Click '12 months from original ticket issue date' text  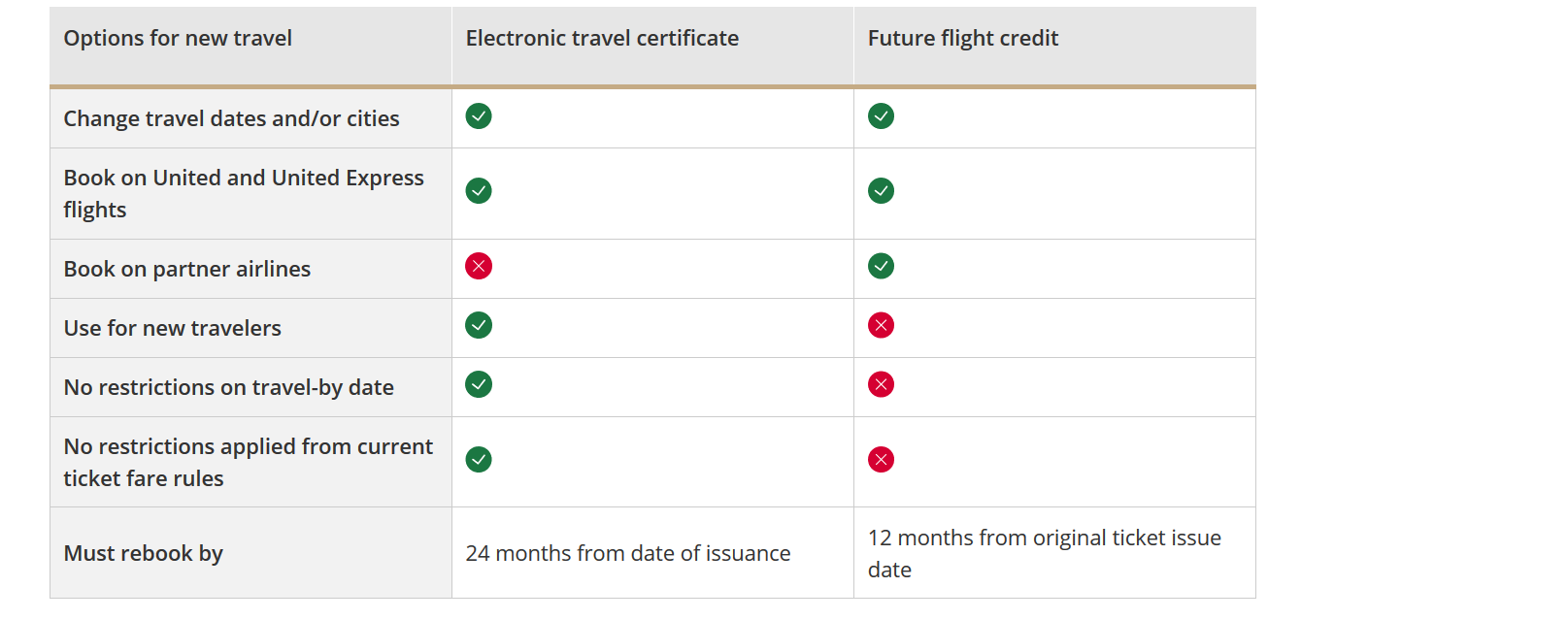[1044, 553]
